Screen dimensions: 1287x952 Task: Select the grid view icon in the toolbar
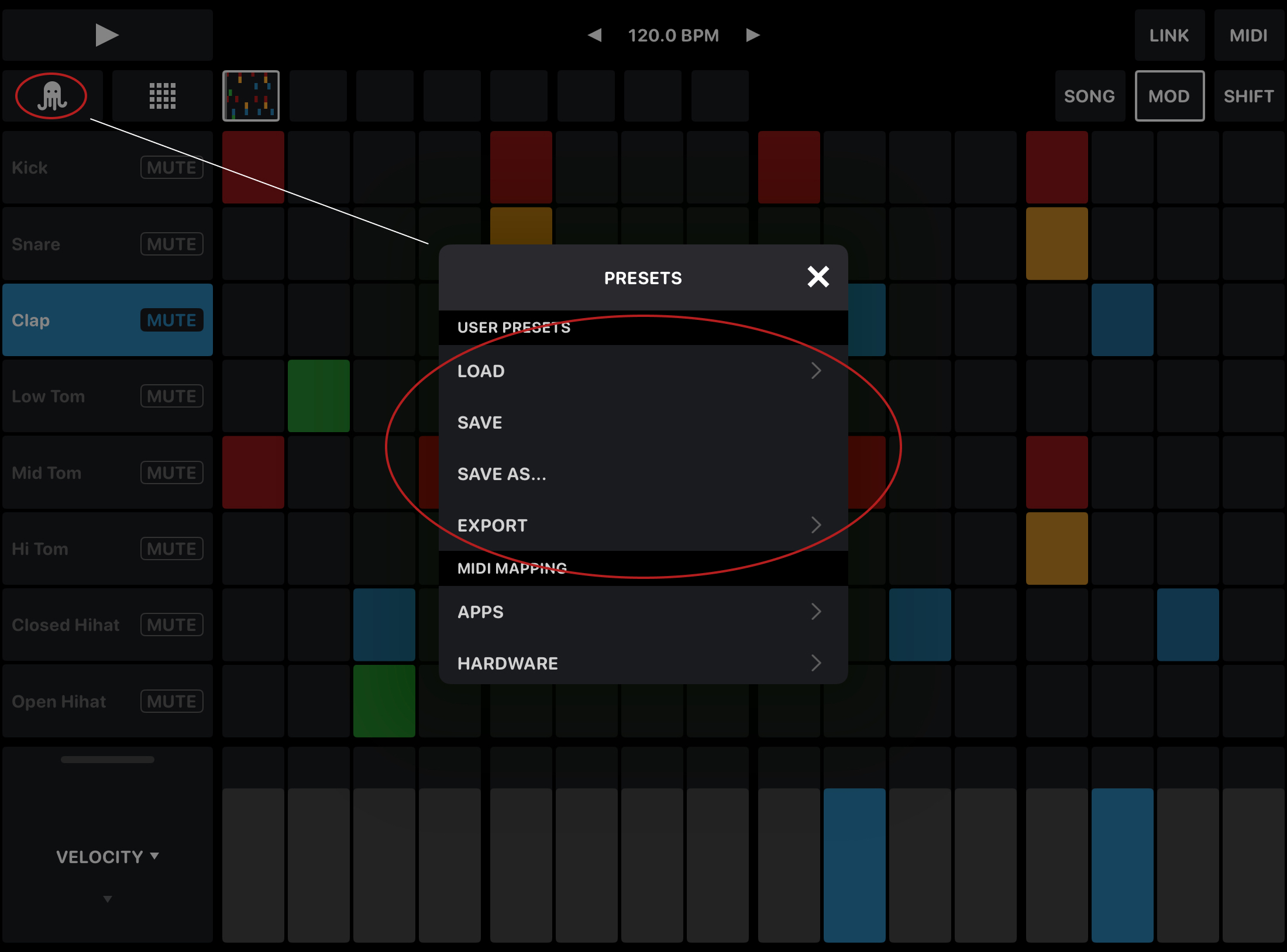click(x=162, y=95)
